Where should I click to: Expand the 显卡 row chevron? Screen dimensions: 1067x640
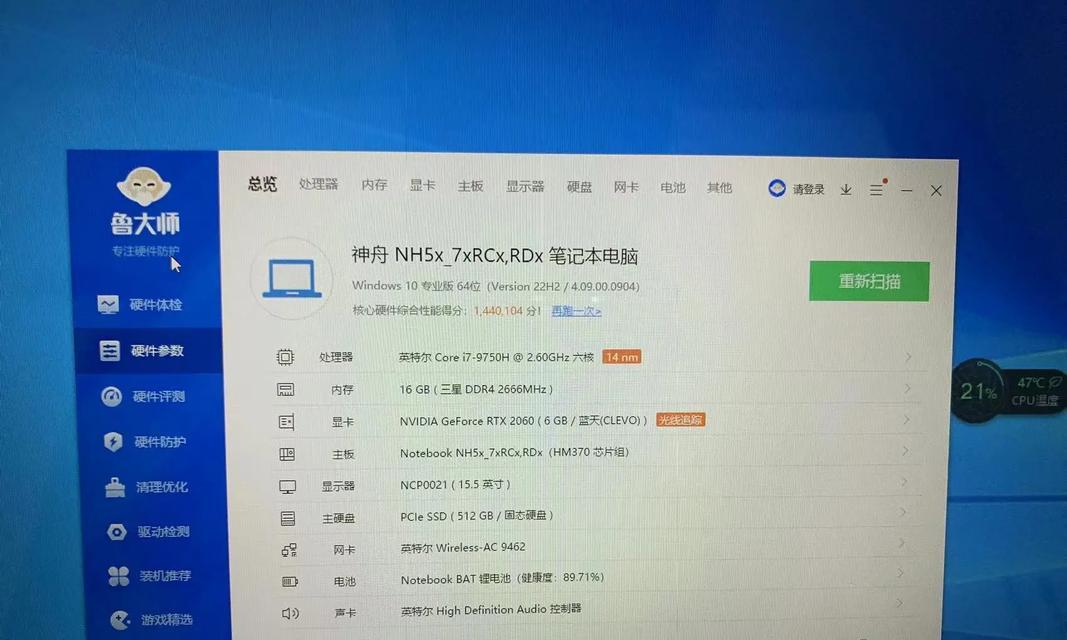point(906,420)
